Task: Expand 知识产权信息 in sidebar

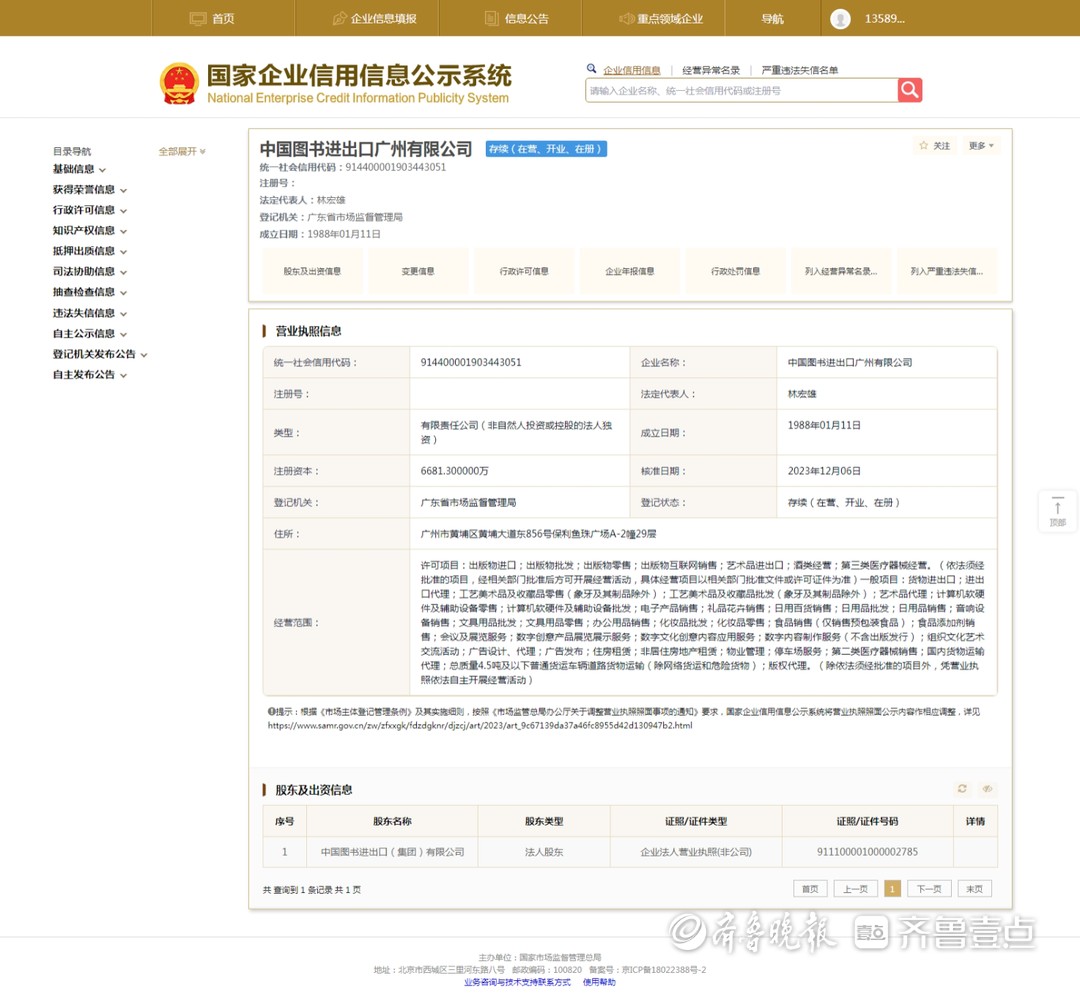Action: 90,231
